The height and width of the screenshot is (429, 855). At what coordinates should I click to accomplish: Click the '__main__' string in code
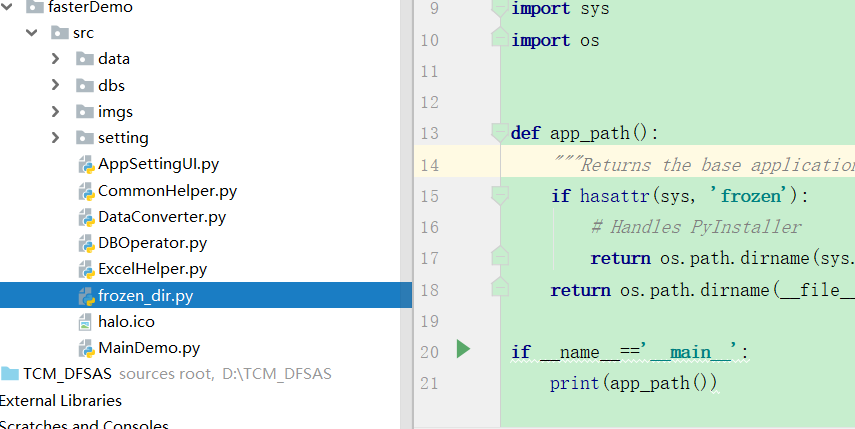[690, 352]
